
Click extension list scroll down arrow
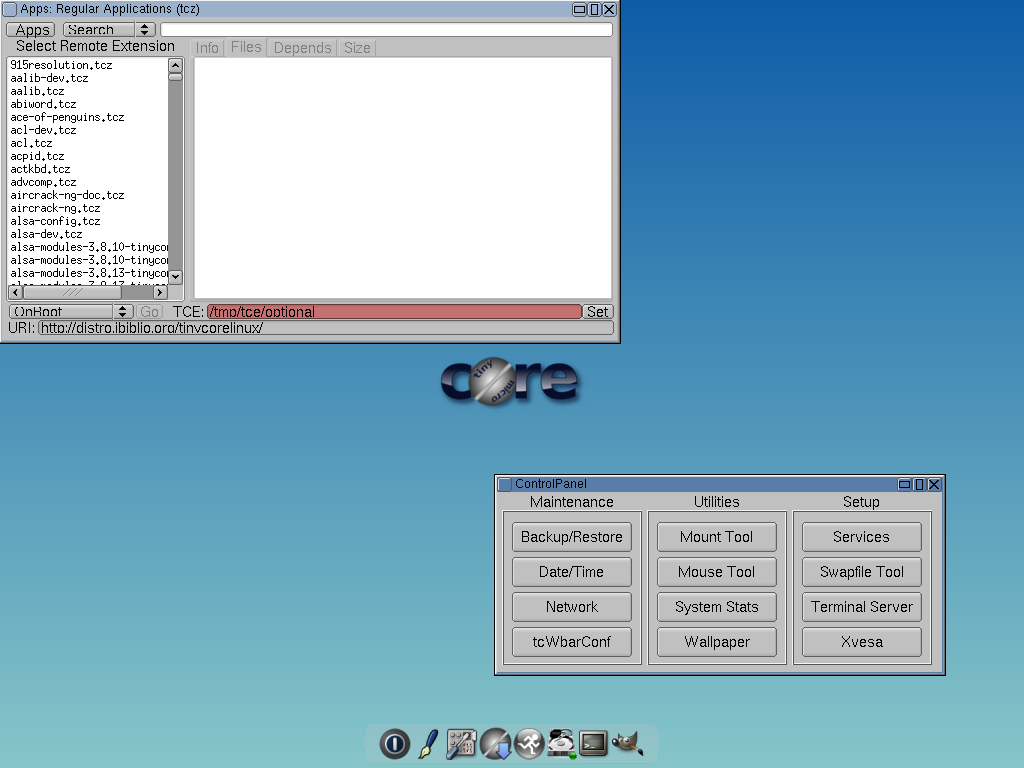tap(175, 277)
